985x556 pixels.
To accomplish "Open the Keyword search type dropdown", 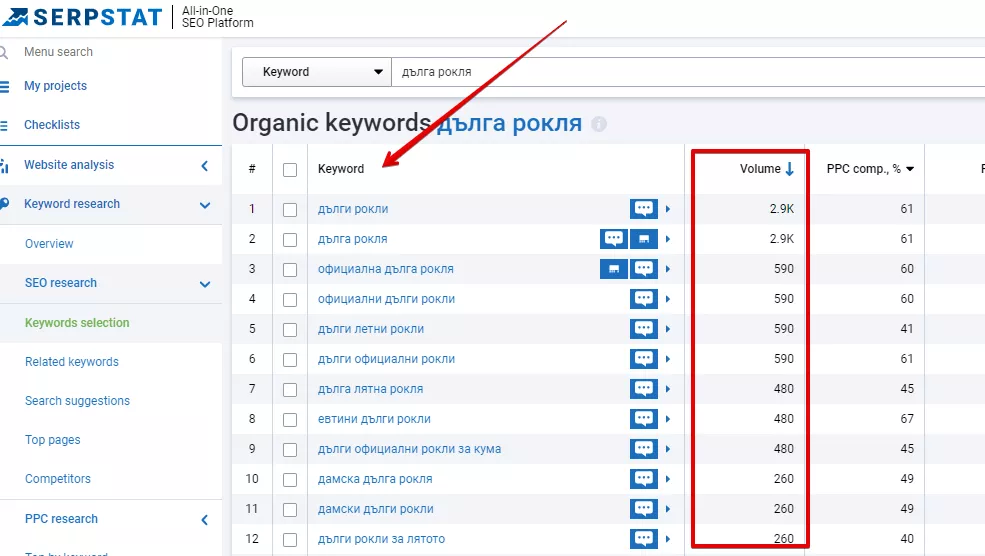I will [317, 72].
